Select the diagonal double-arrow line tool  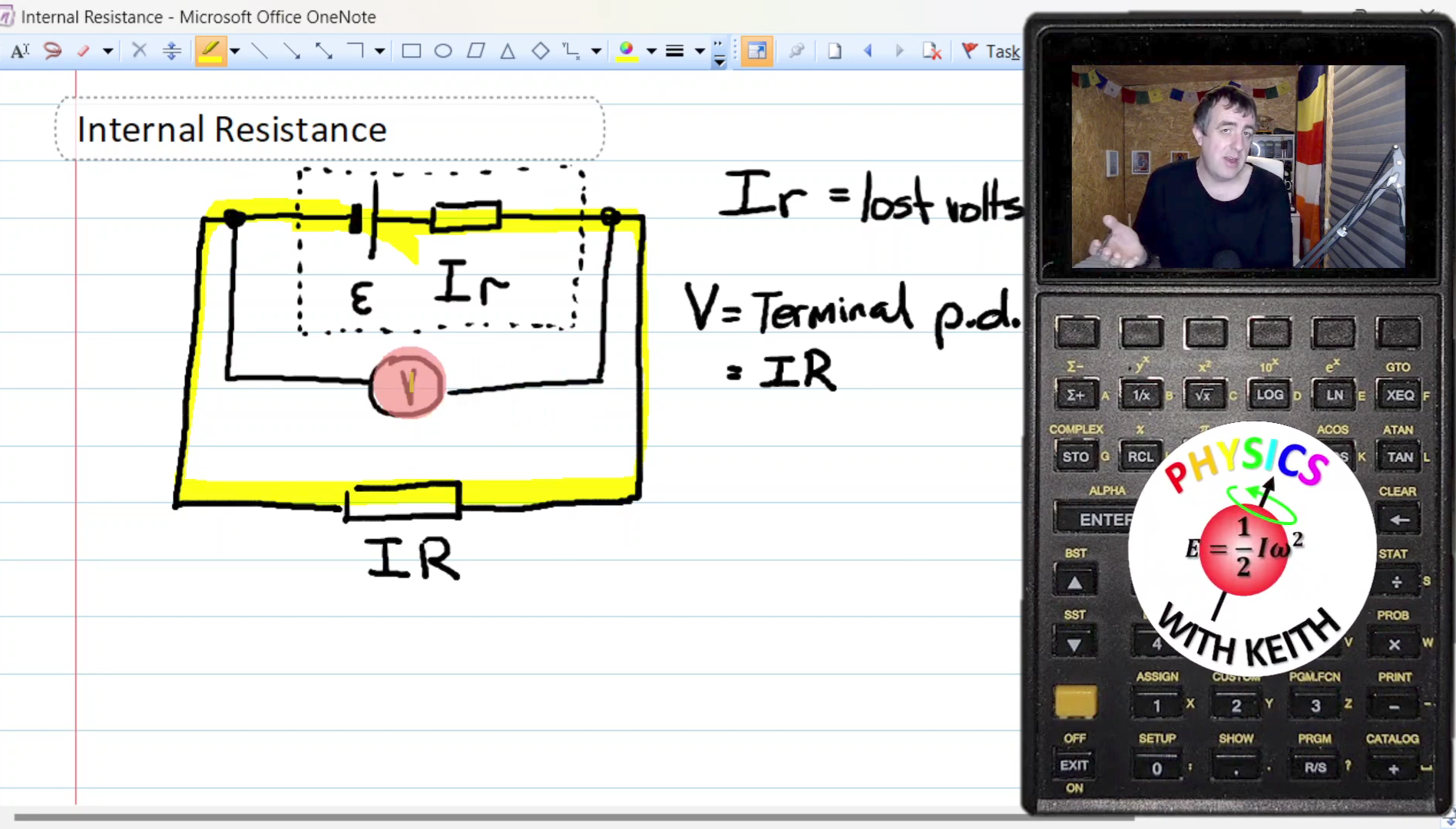(x=325, y=51)
